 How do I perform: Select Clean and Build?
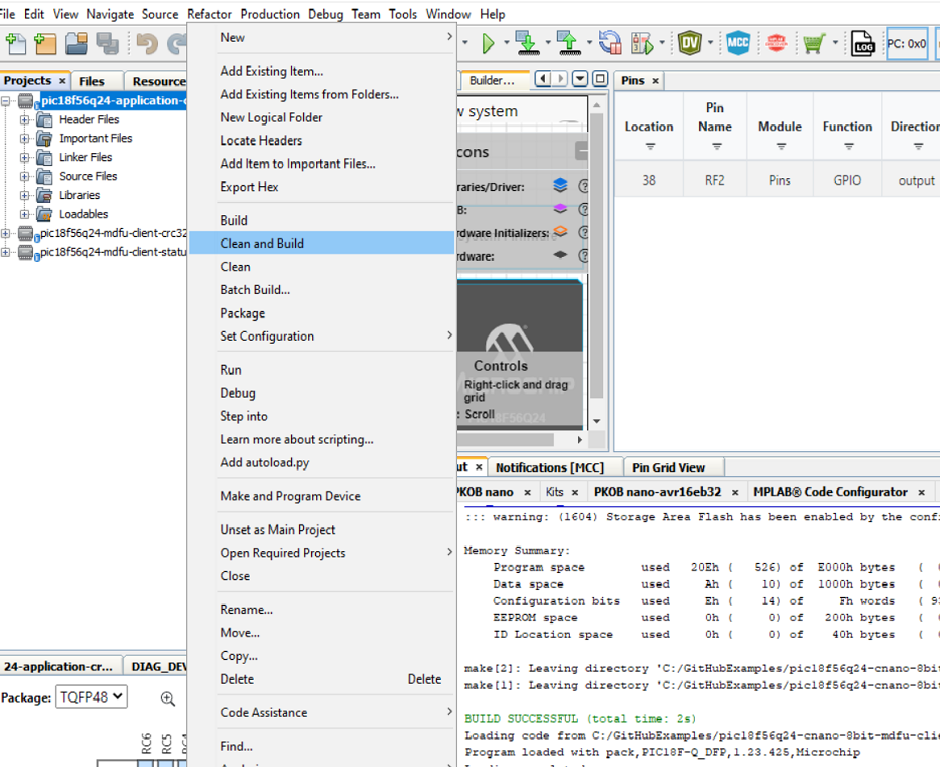click(x=321, y=243)
